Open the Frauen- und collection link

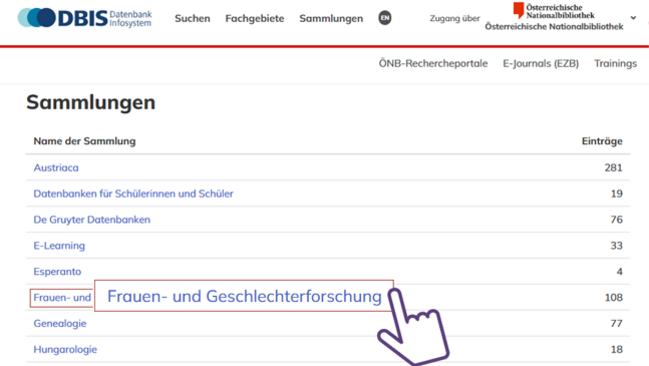point(62,298)
